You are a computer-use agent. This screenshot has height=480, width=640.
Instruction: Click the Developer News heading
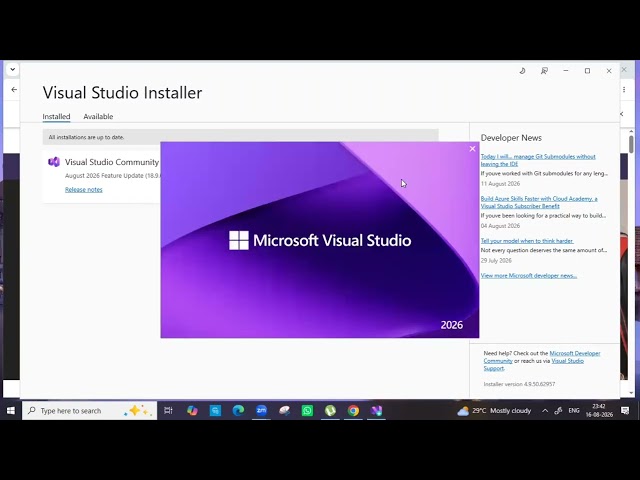pos(511,138)
